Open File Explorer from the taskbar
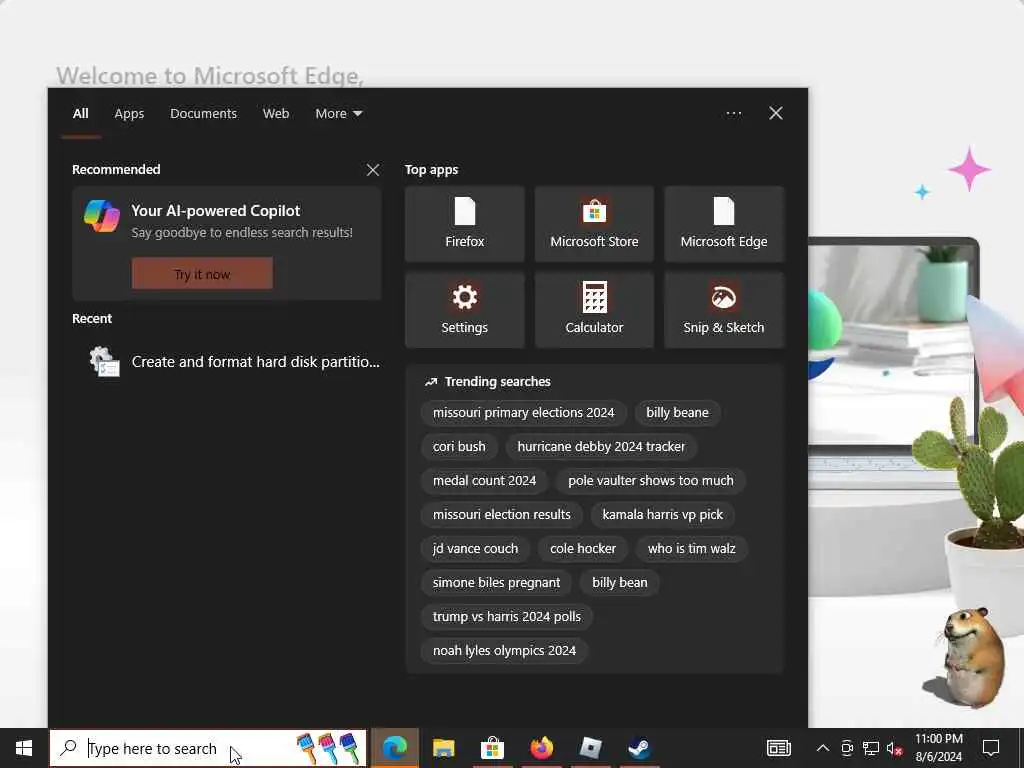This screenshot has width=1024, height=768. coord(443,748)
